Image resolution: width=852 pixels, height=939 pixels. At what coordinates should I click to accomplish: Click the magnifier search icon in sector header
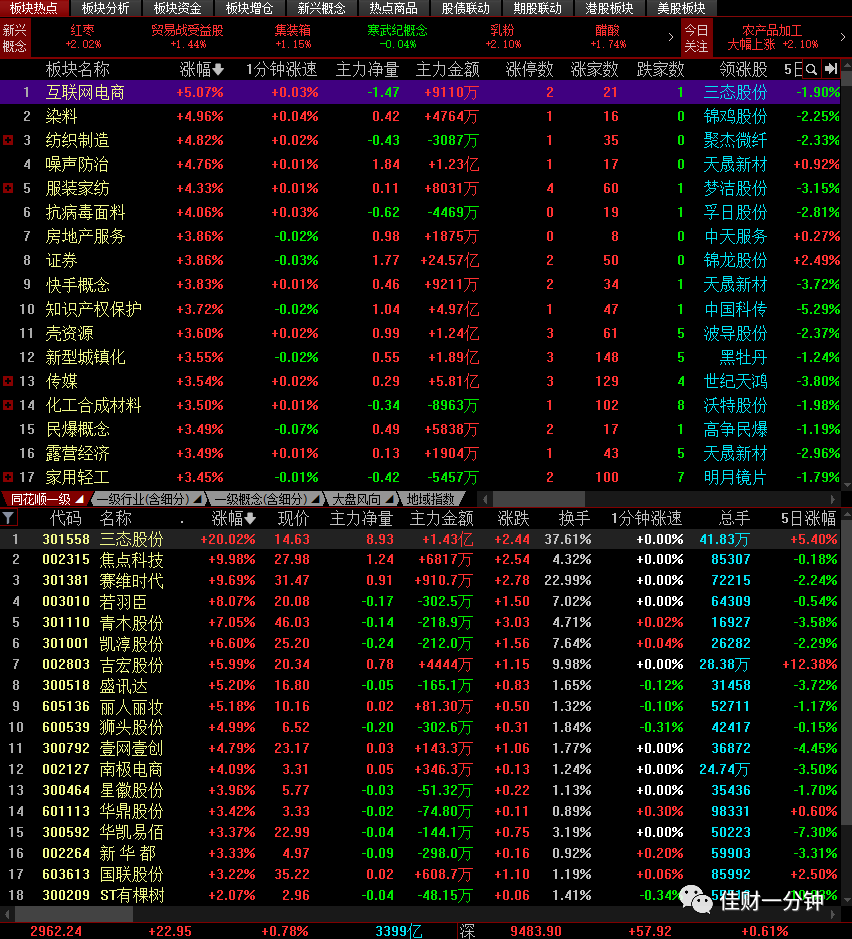coord(811,69)
